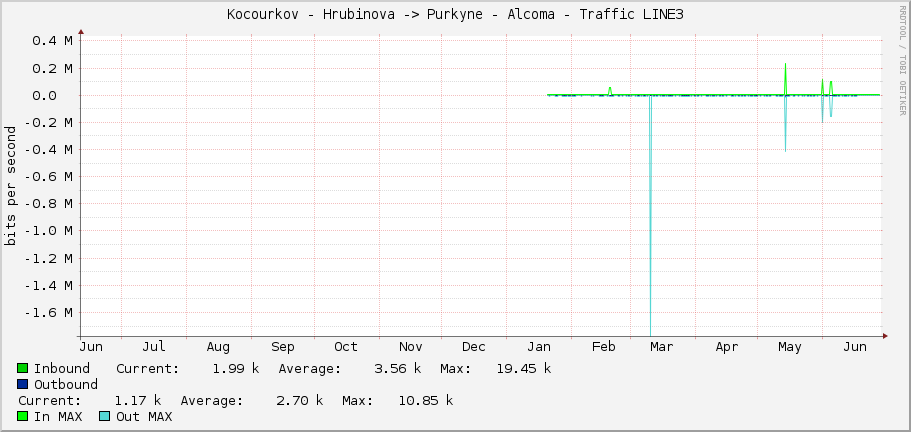911x432 pixels.
Task: Click the In MAX legend label
Action: click(58, 417)
